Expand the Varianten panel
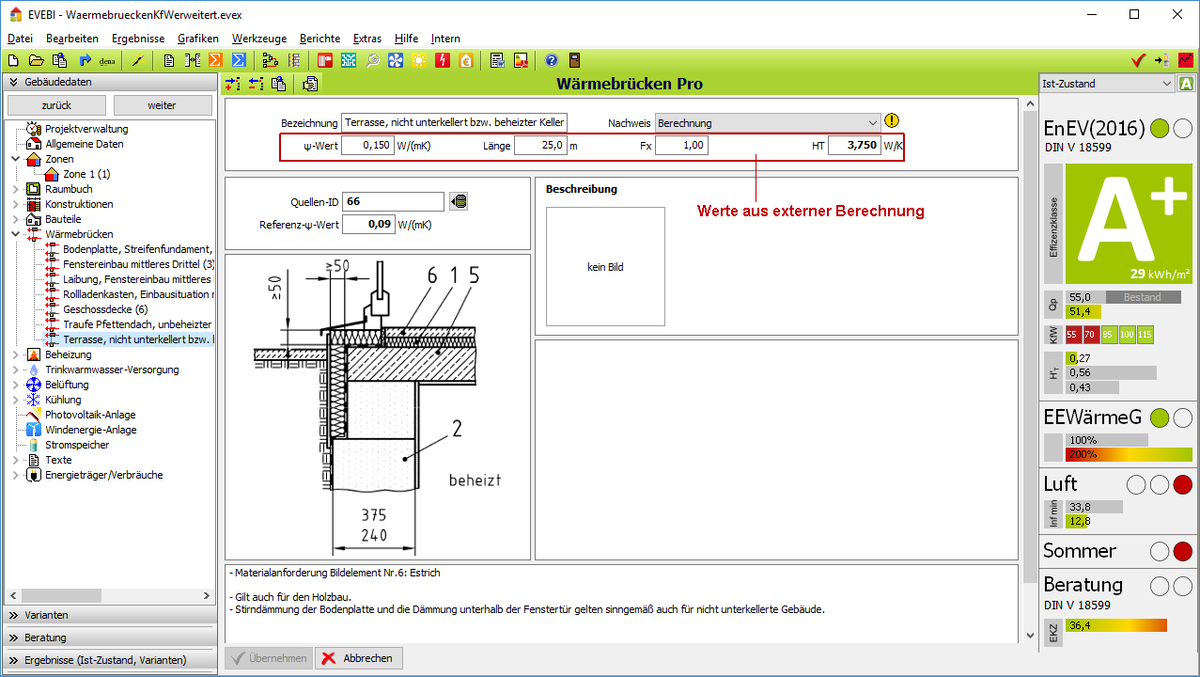 point(109,615)
